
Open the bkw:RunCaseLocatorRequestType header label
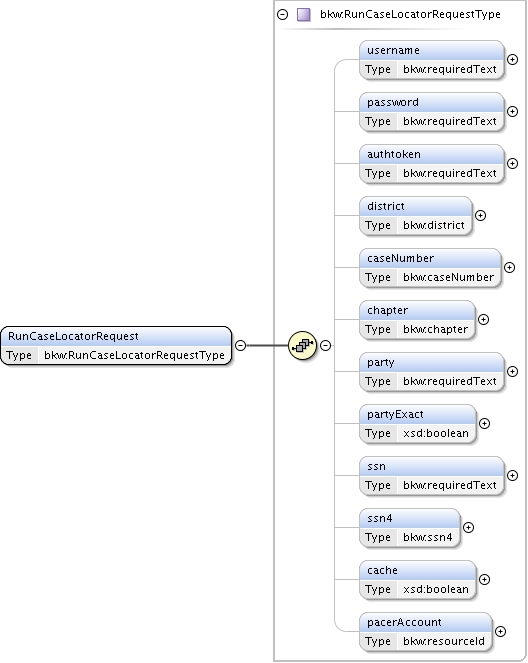(x=410, y=14)
